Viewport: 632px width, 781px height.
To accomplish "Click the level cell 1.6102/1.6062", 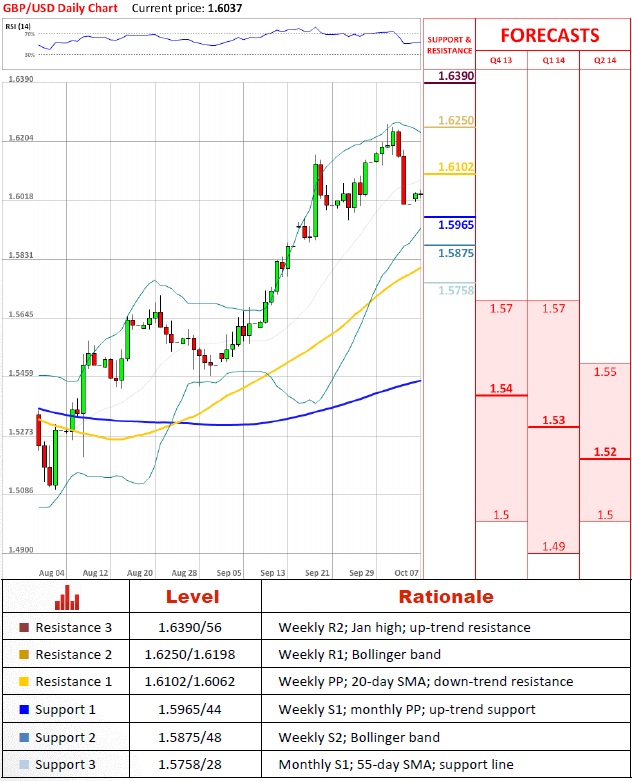I will [x=190, y=681].
